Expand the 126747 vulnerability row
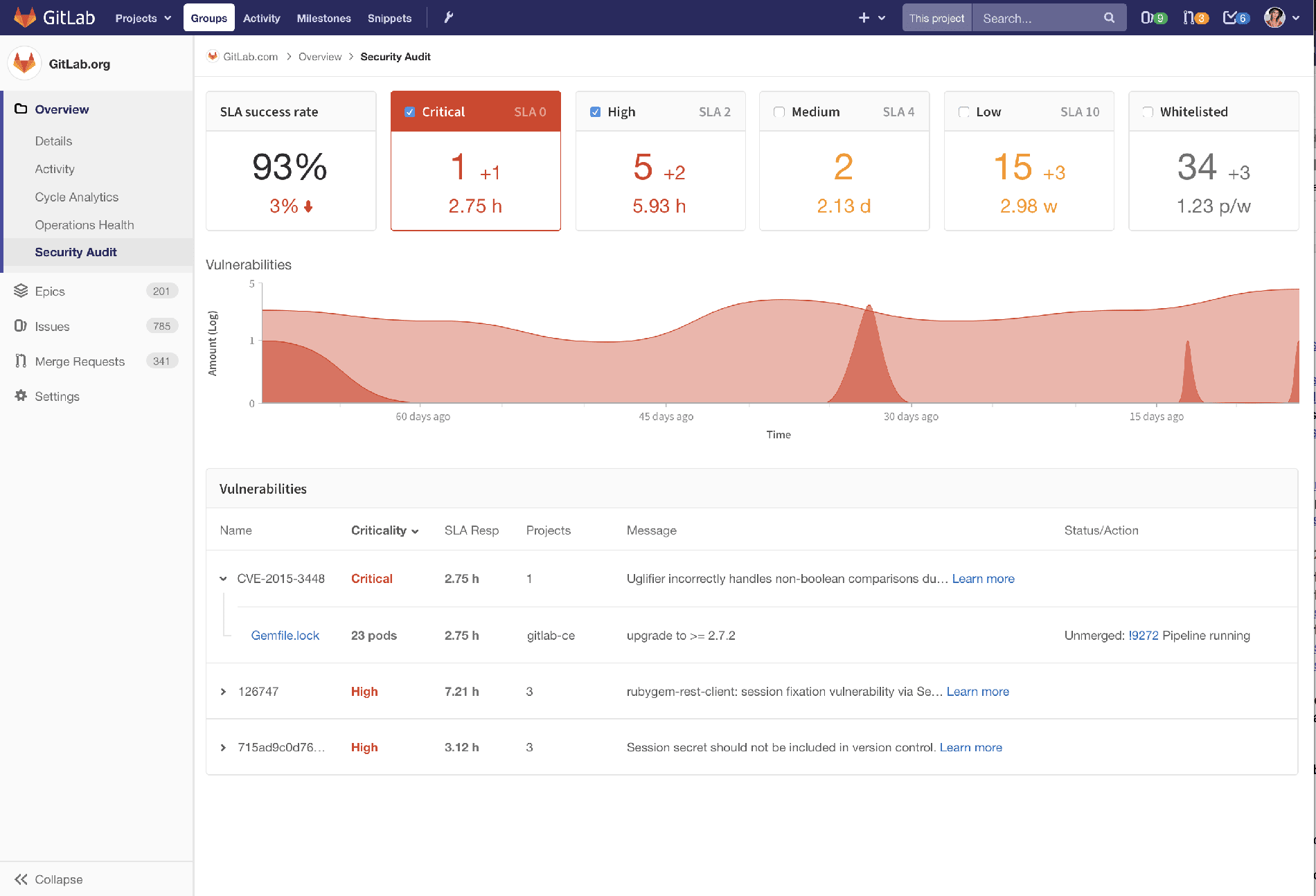The image size is (1316, 896). (223, 692)
